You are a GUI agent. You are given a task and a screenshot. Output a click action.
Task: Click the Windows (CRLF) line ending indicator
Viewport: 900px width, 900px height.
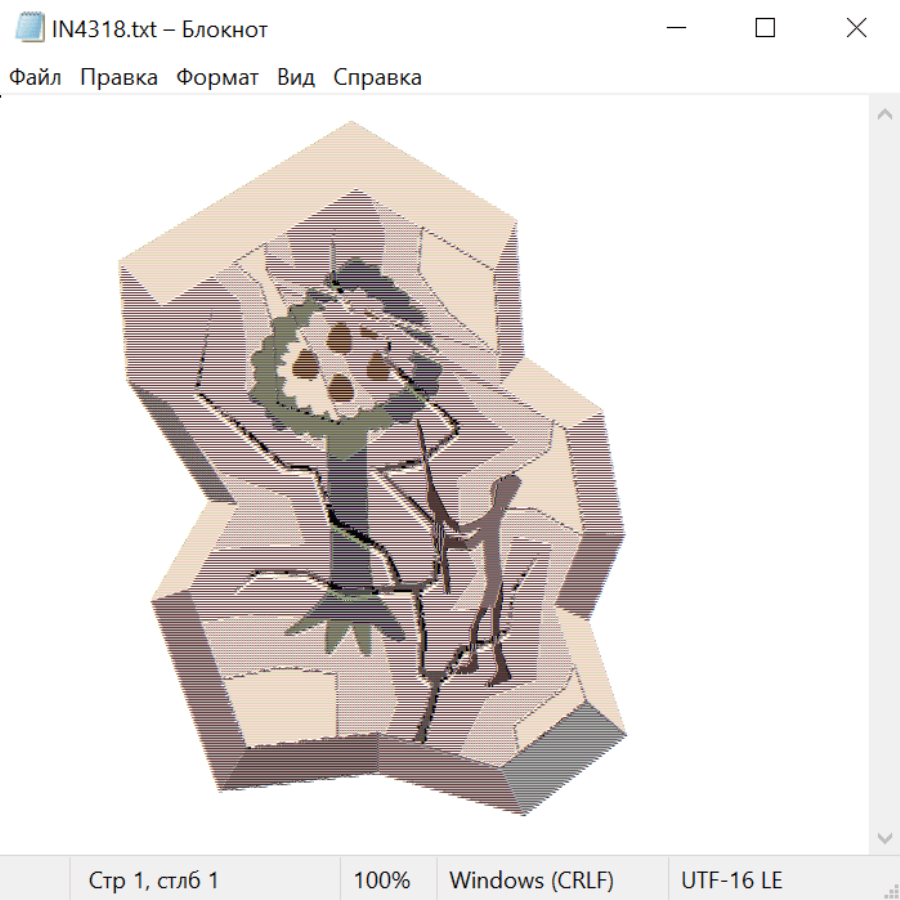click(531, 881)
